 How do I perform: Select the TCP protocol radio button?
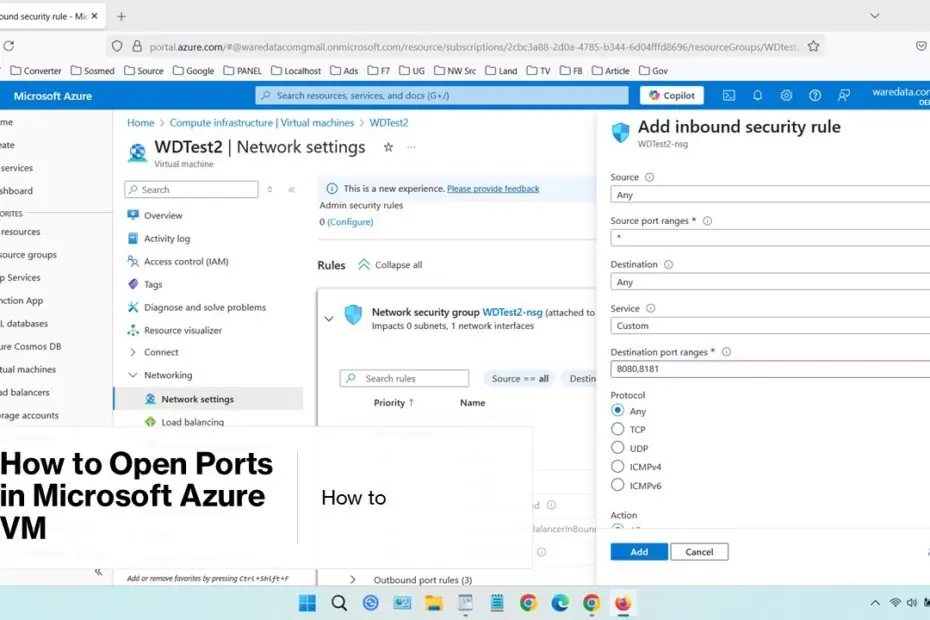[x=617, y=429]
